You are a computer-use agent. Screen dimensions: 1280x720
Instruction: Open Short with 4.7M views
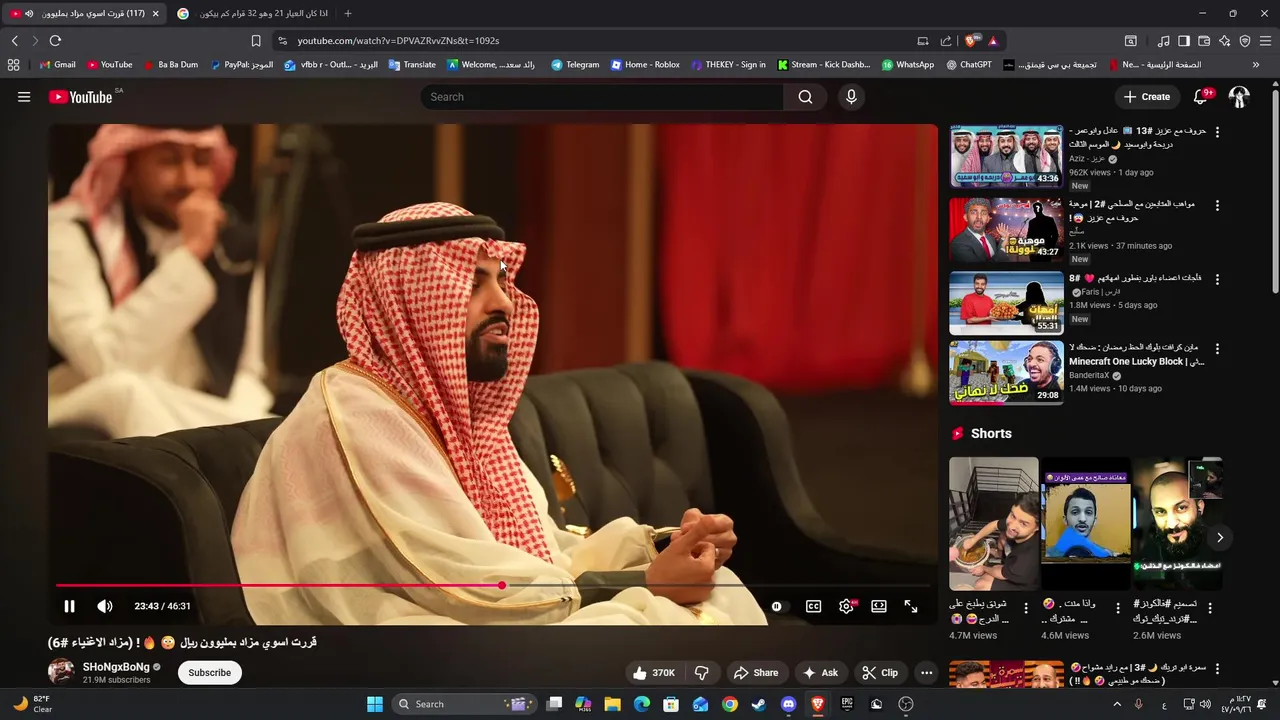[994, 524]
